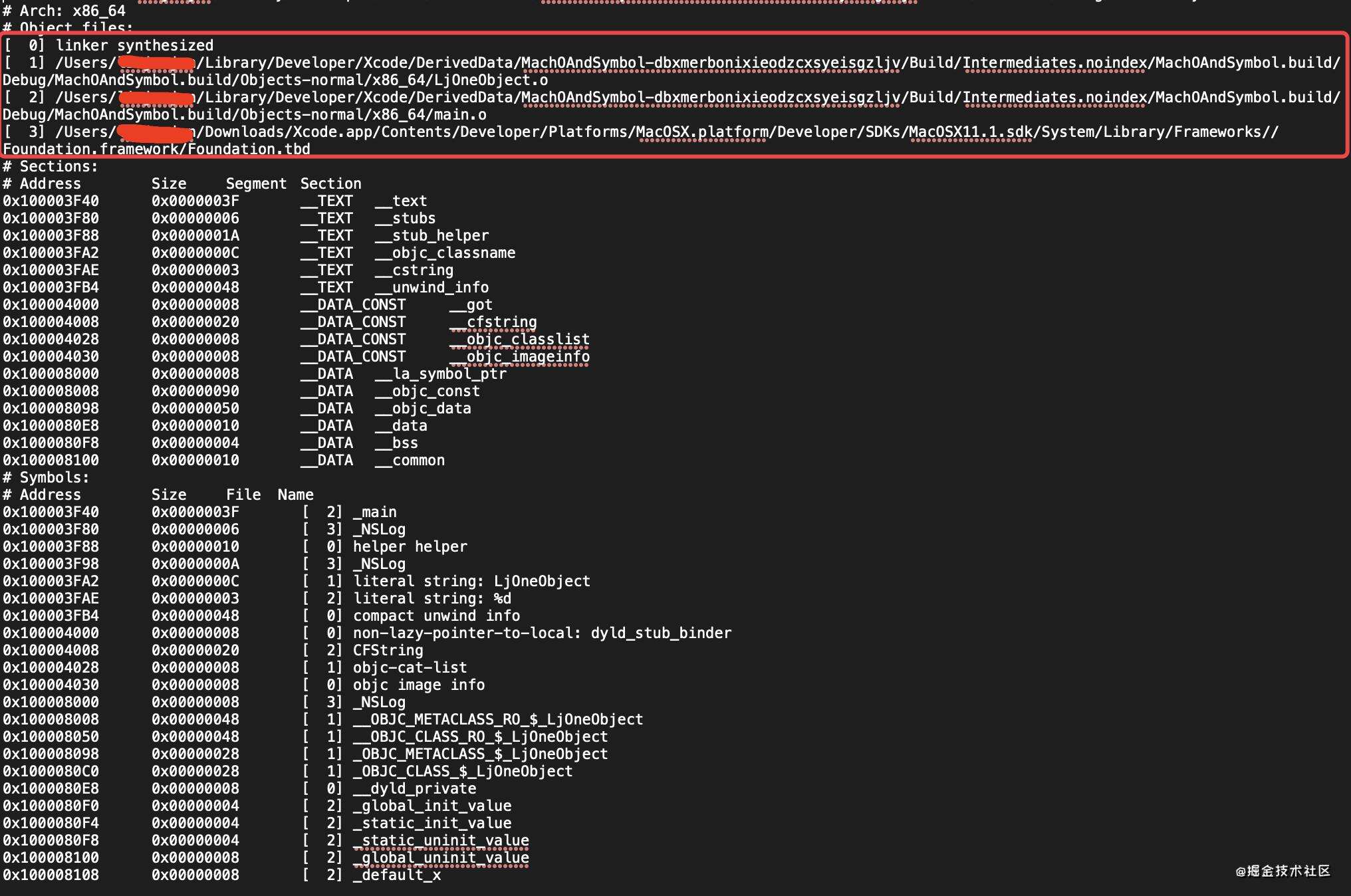Click the __data section name

[x=401, y=425]
